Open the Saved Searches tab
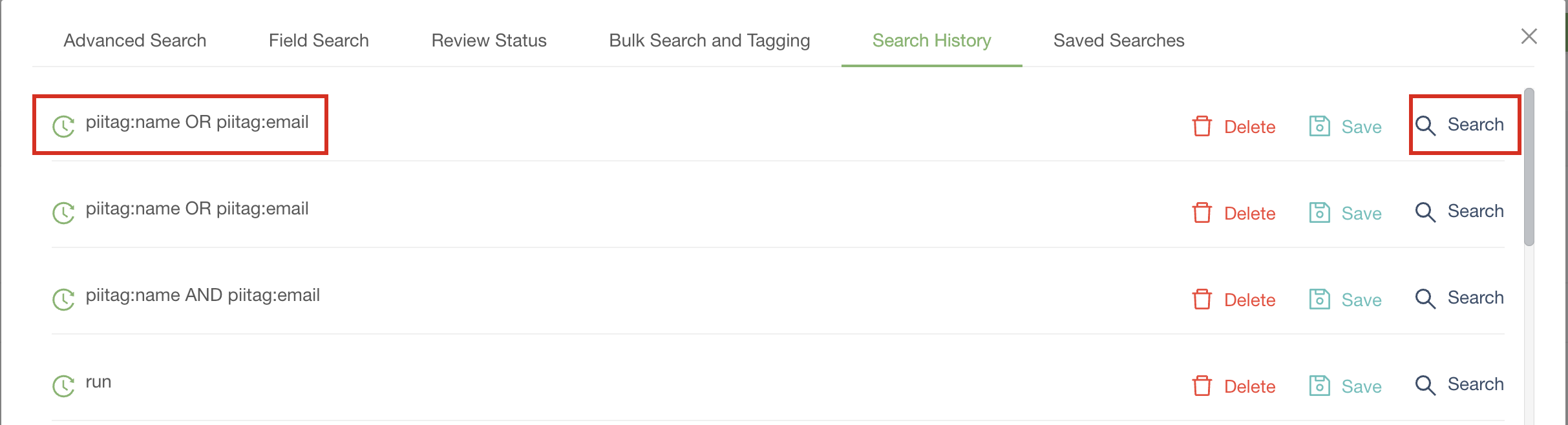The image size is (1568, 425). [1119, 40]
